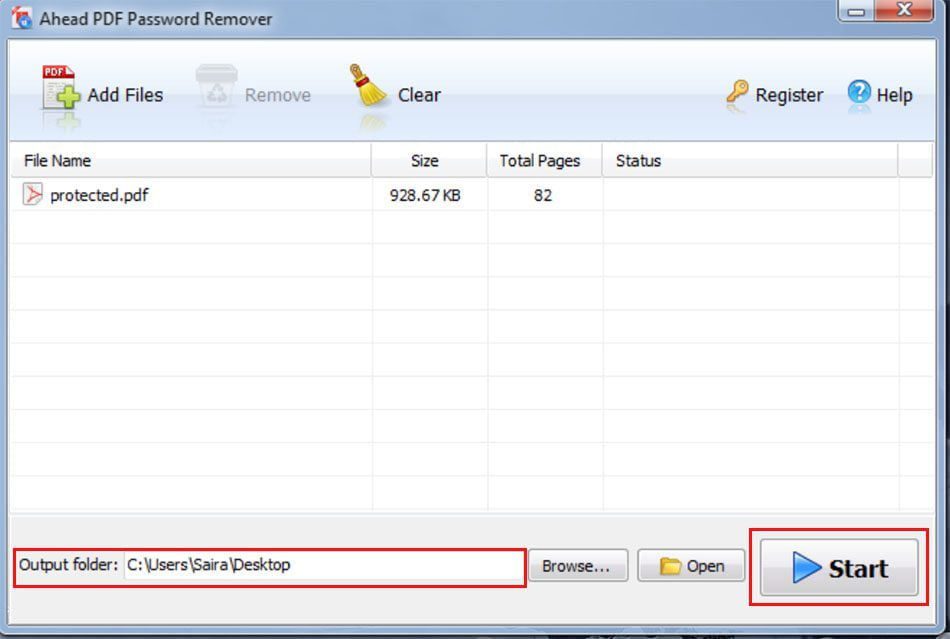The image size is (950, 639).
Task: Click the Remove toolbar label
Action: (x=277, y=95)
